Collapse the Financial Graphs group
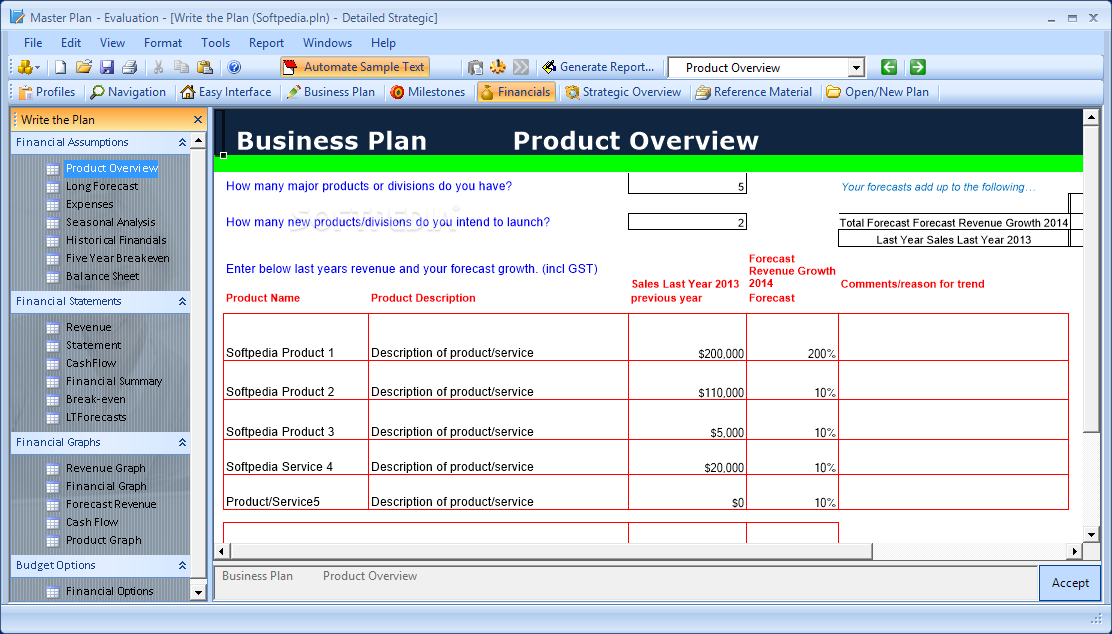1112x634 pixels. (182, 443)
